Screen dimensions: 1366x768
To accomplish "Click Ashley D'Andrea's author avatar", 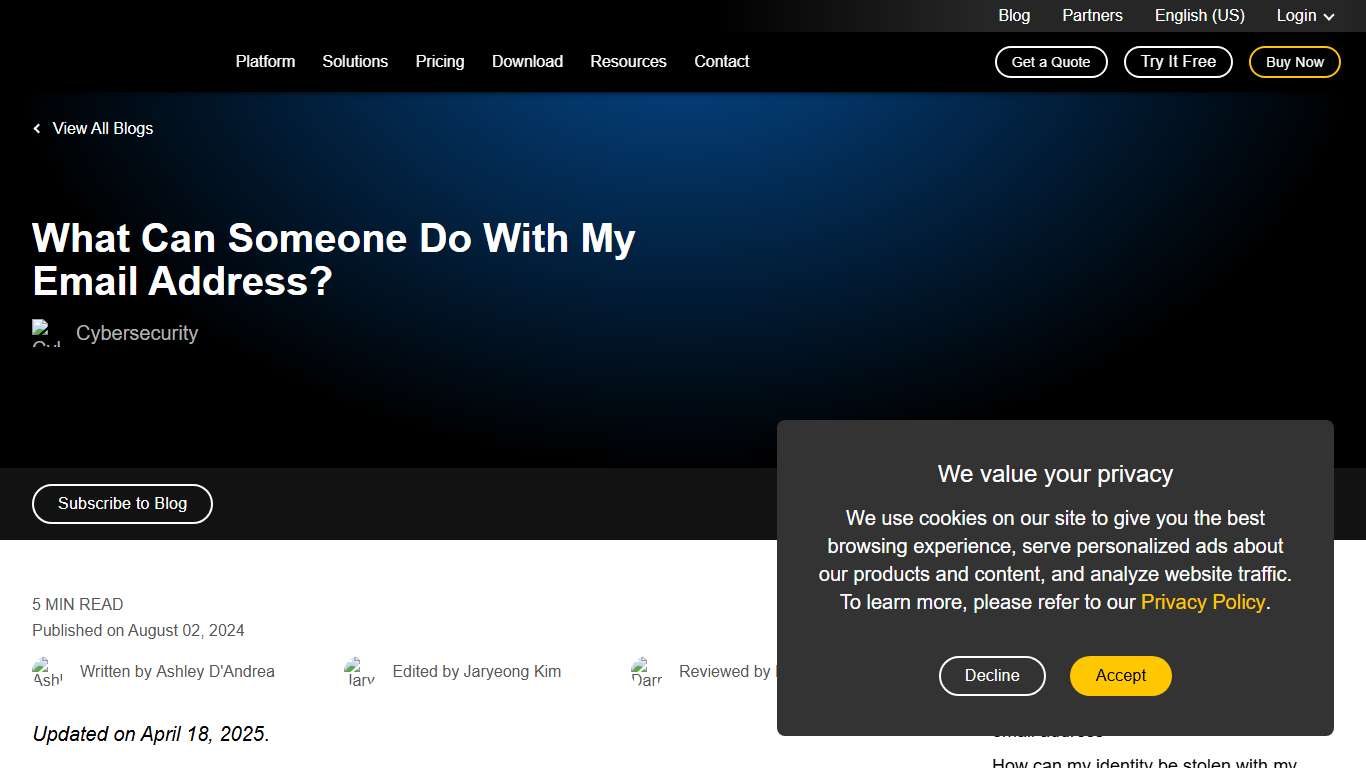I will coord(47,672).
